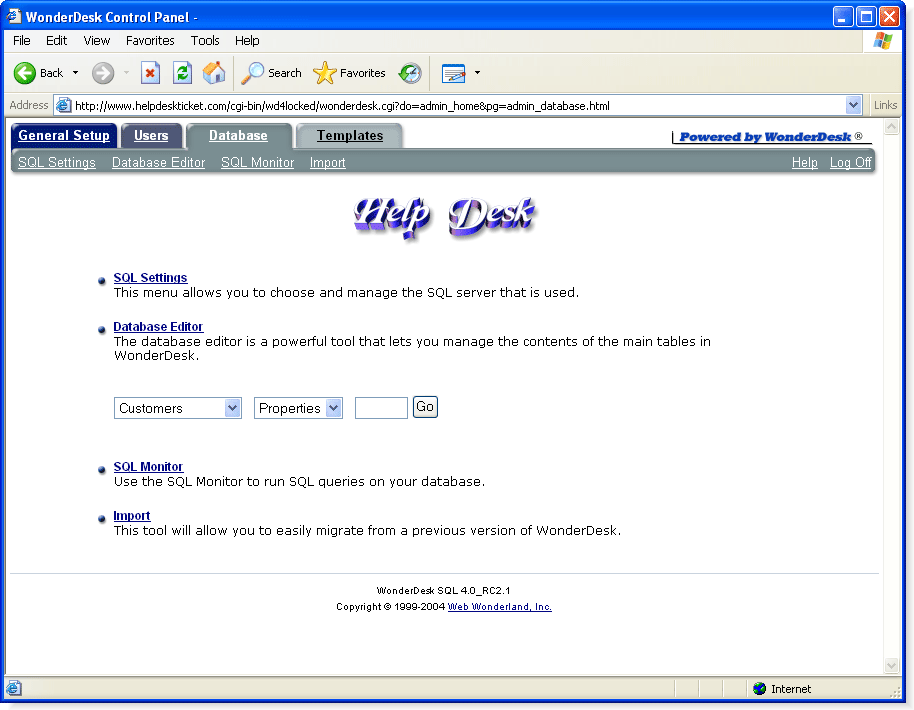914x710 pixels.
Task: Click the vertical scrollbar down arrow
Action: [x=891, y=665]
